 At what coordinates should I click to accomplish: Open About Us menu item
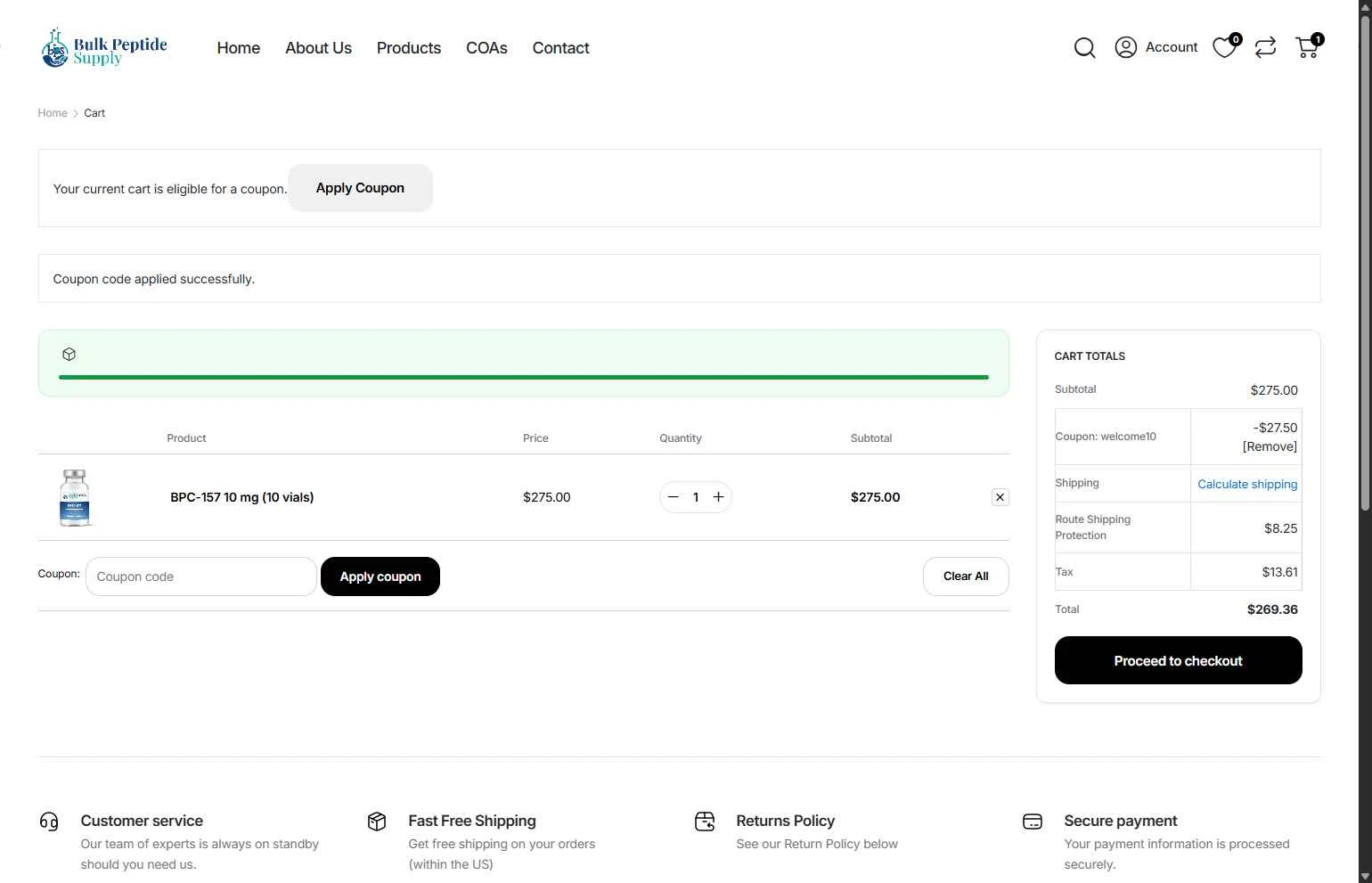pyautogui.click(x=318, y=48)
